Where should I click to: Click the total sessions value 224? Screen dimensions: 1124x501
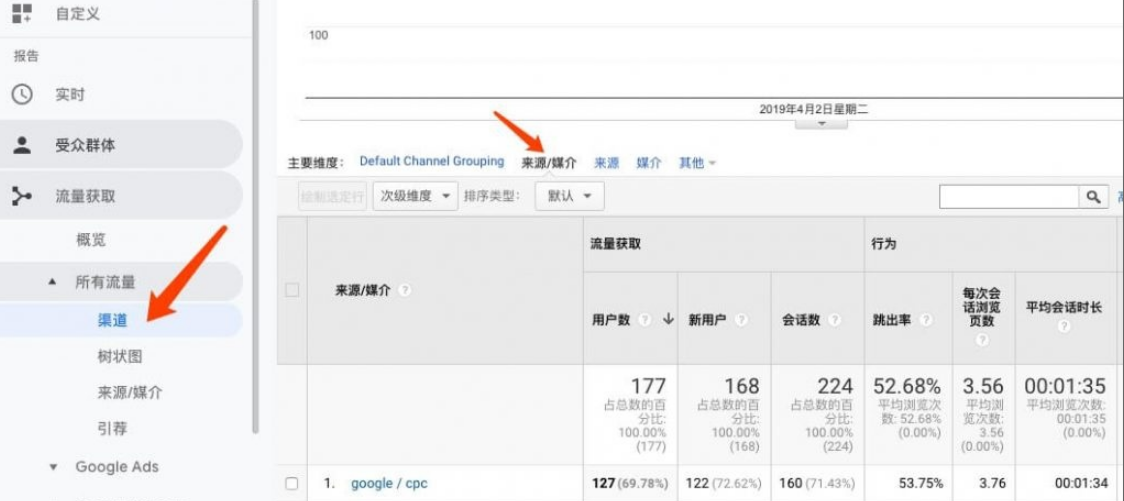coord(834,386)
